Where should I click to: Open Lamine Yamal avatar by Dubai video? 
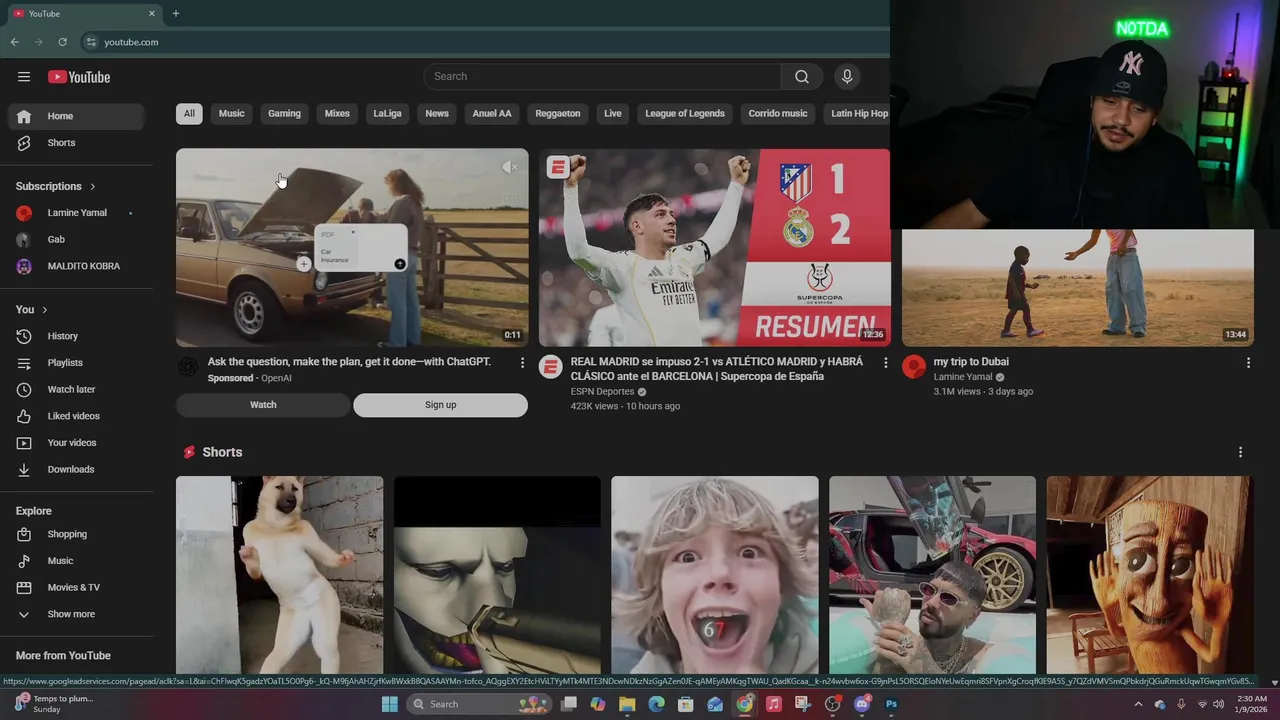[x=913, y=367]
